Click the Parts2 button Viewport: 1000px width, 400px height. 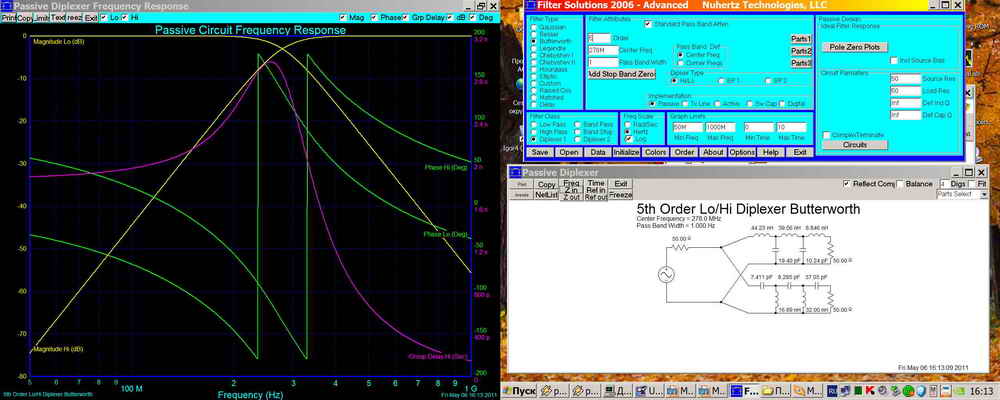[801, 51]
